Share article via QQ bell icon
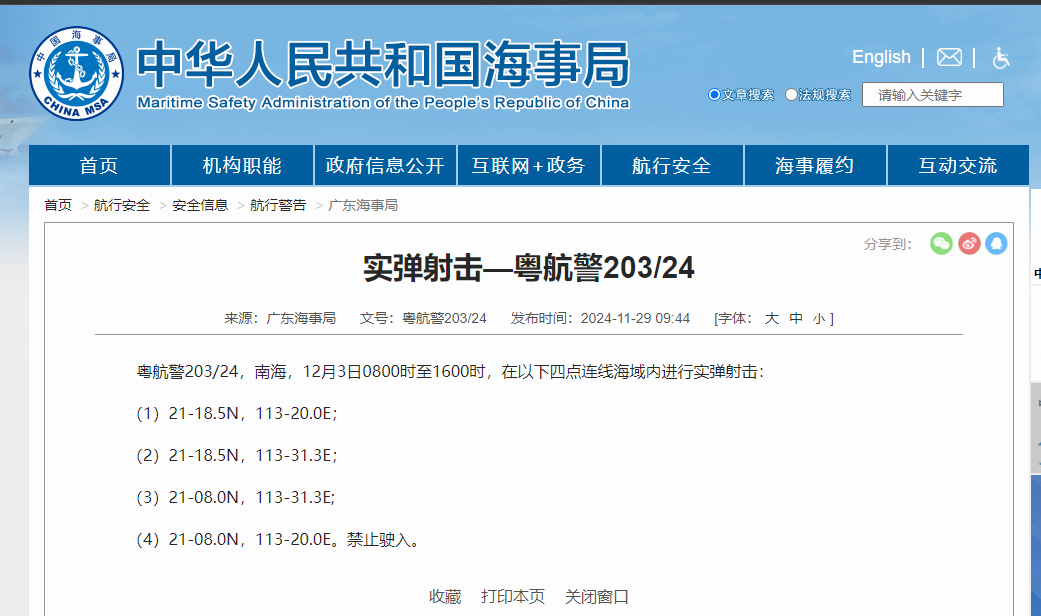The height and width of the screenshot is (616, 1041). point(996,243)
